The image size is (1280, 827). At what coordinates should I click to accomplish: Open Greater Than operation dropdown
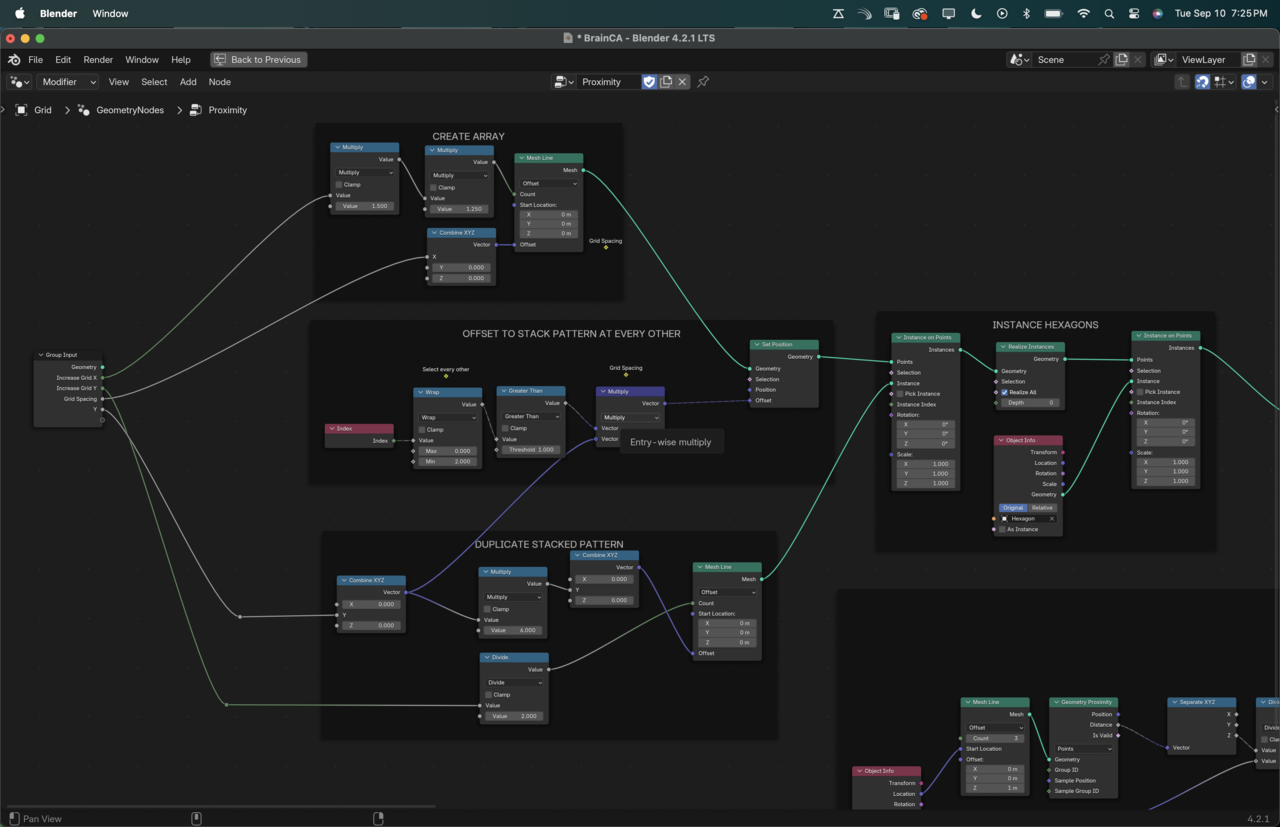531,416
